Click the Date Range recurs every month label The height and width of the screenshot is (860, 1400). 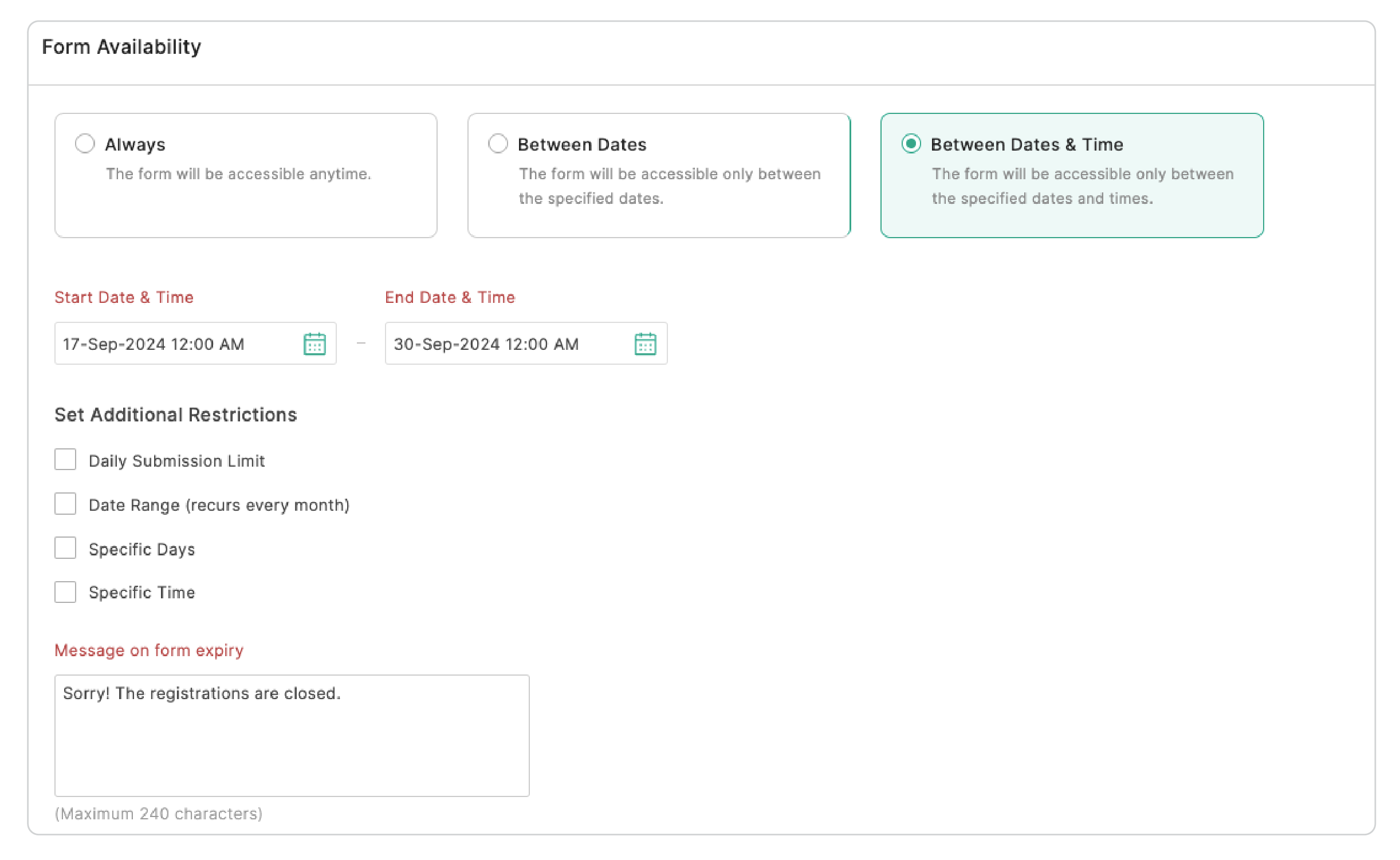pos(219,505)
